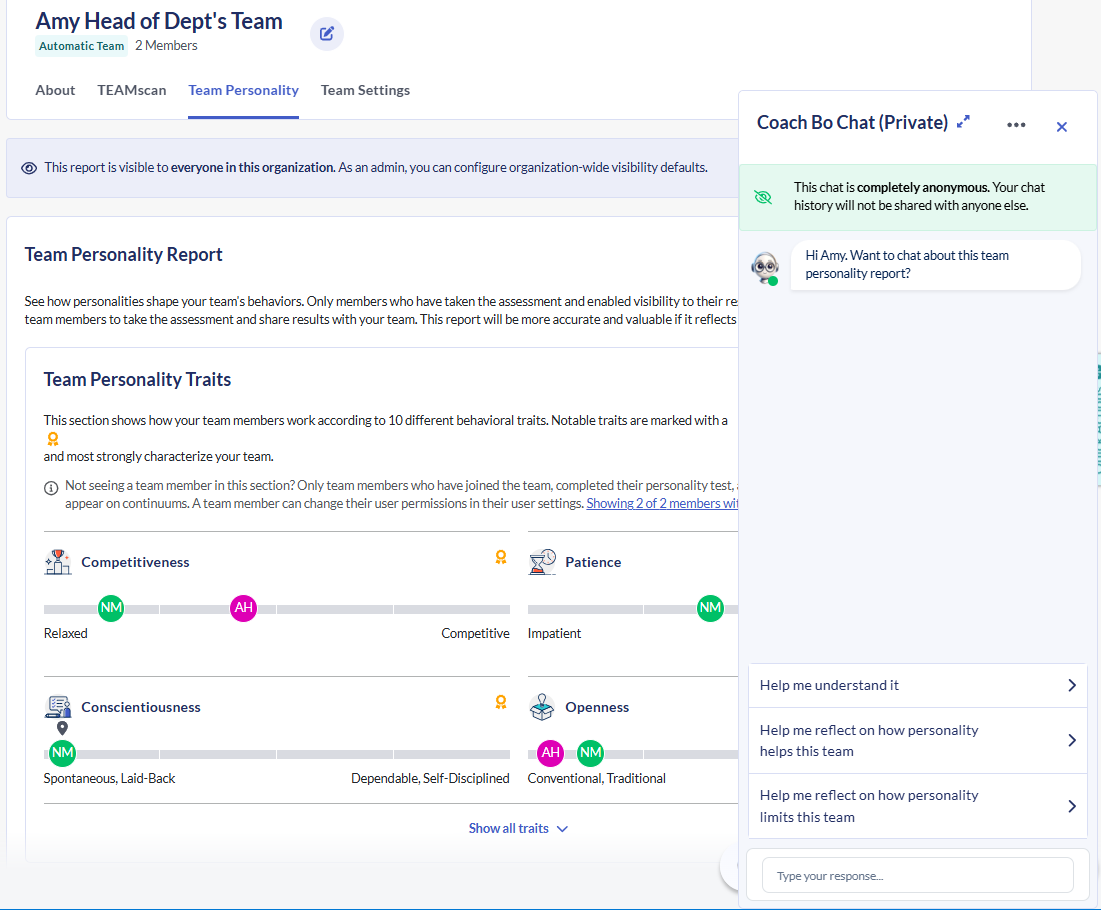Choose how personality limits this team prompt

[917, 806]
